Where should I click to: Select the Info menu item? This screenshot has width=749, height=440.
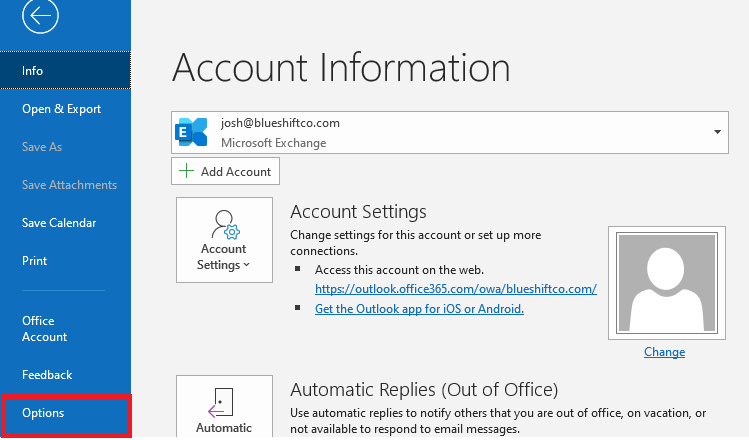click(65, 71)
